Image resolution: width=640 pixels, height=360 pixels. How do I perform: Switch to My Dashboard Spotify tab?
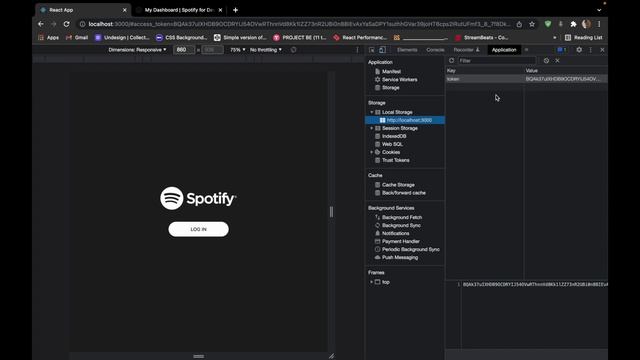[179, 10]
